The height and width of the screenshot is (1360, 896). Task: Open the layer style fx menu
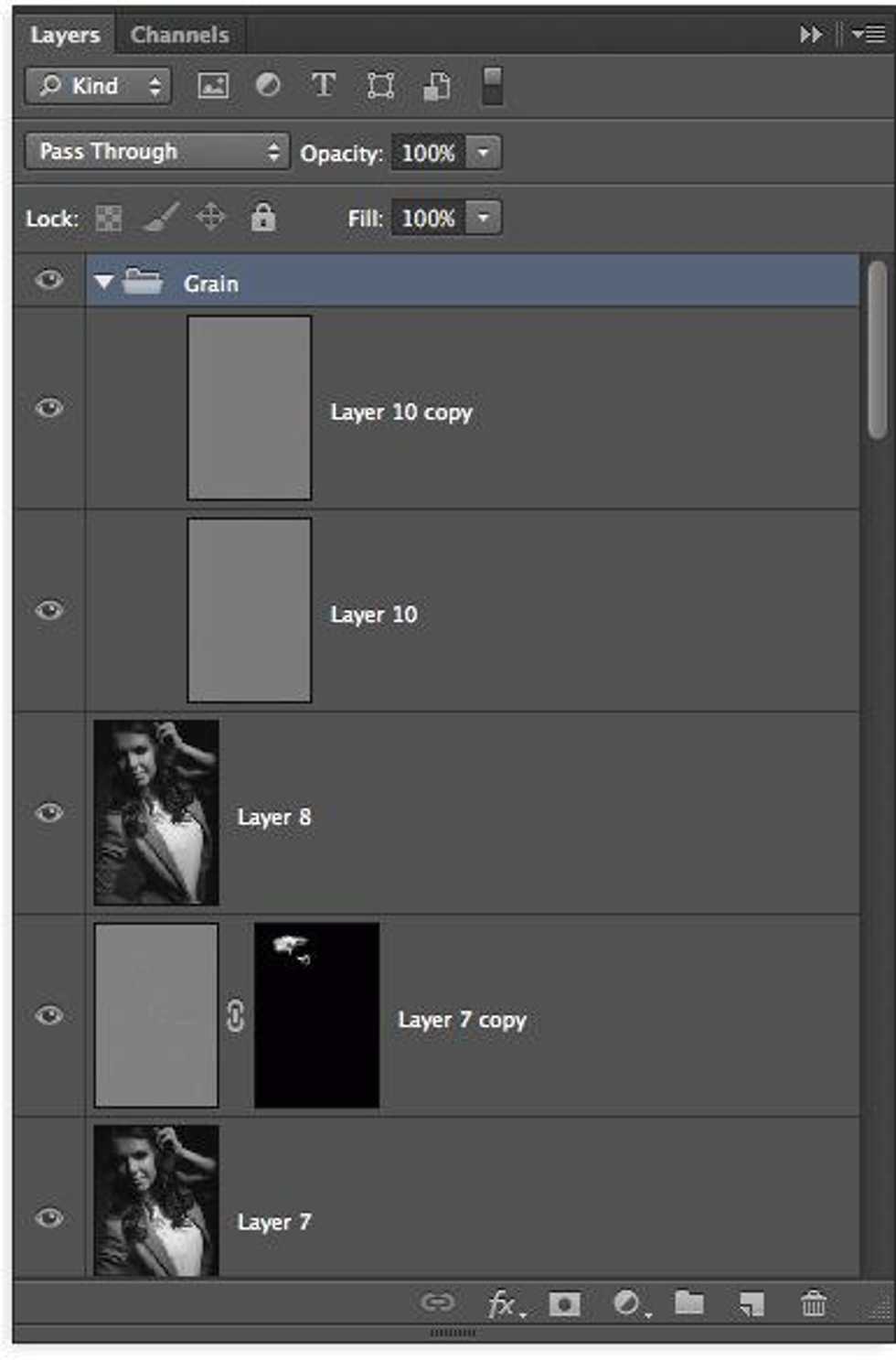(504, 1303)
